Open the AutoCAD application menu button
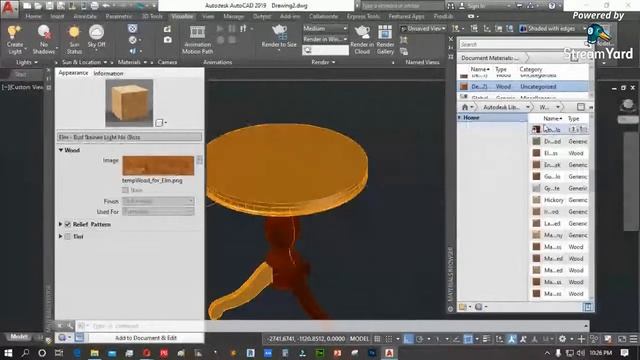The height and width of the screenshot is (360, 640). 9,8
